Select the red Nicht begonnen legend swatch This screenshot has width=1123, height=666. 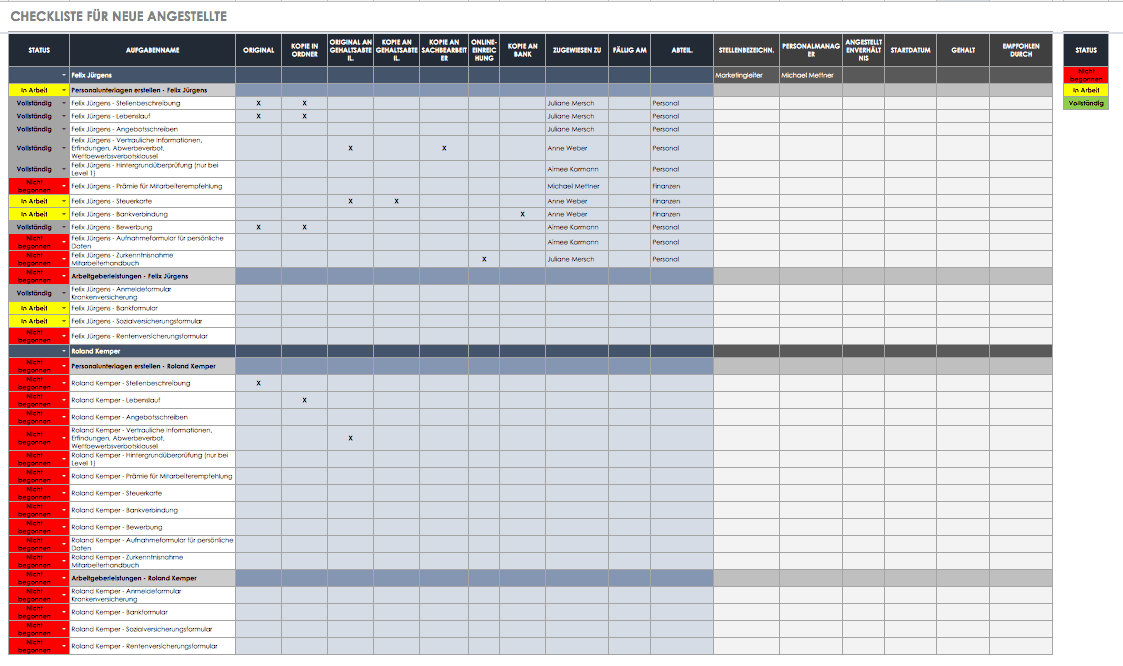[x=1085, y=75]
